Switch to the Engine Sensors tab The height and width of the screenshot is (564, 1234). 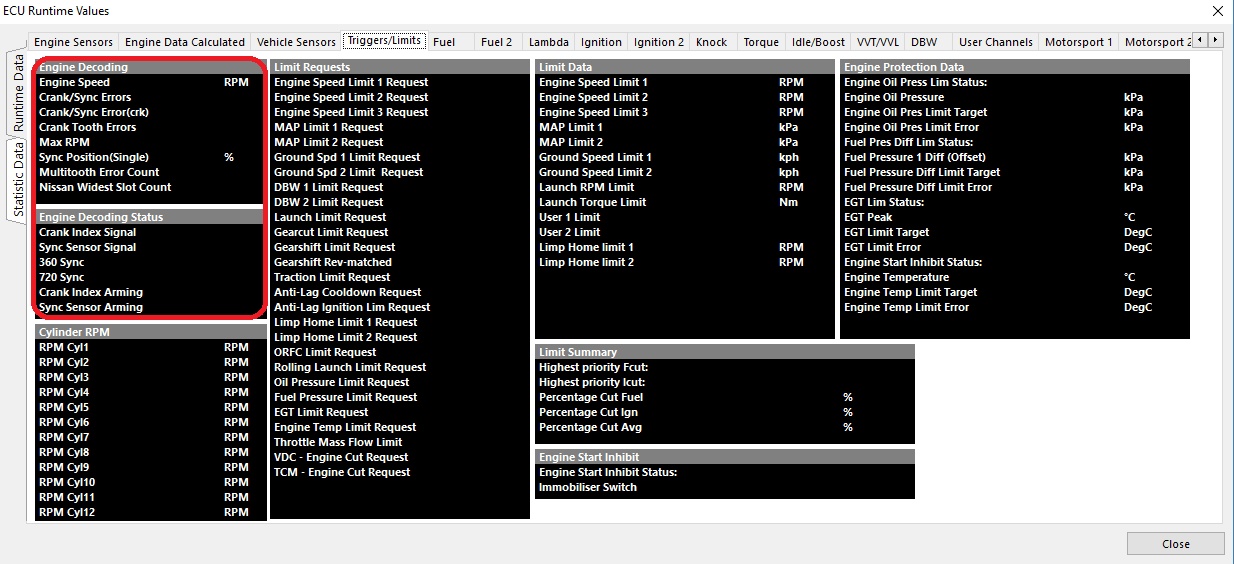tap(73, 42)
